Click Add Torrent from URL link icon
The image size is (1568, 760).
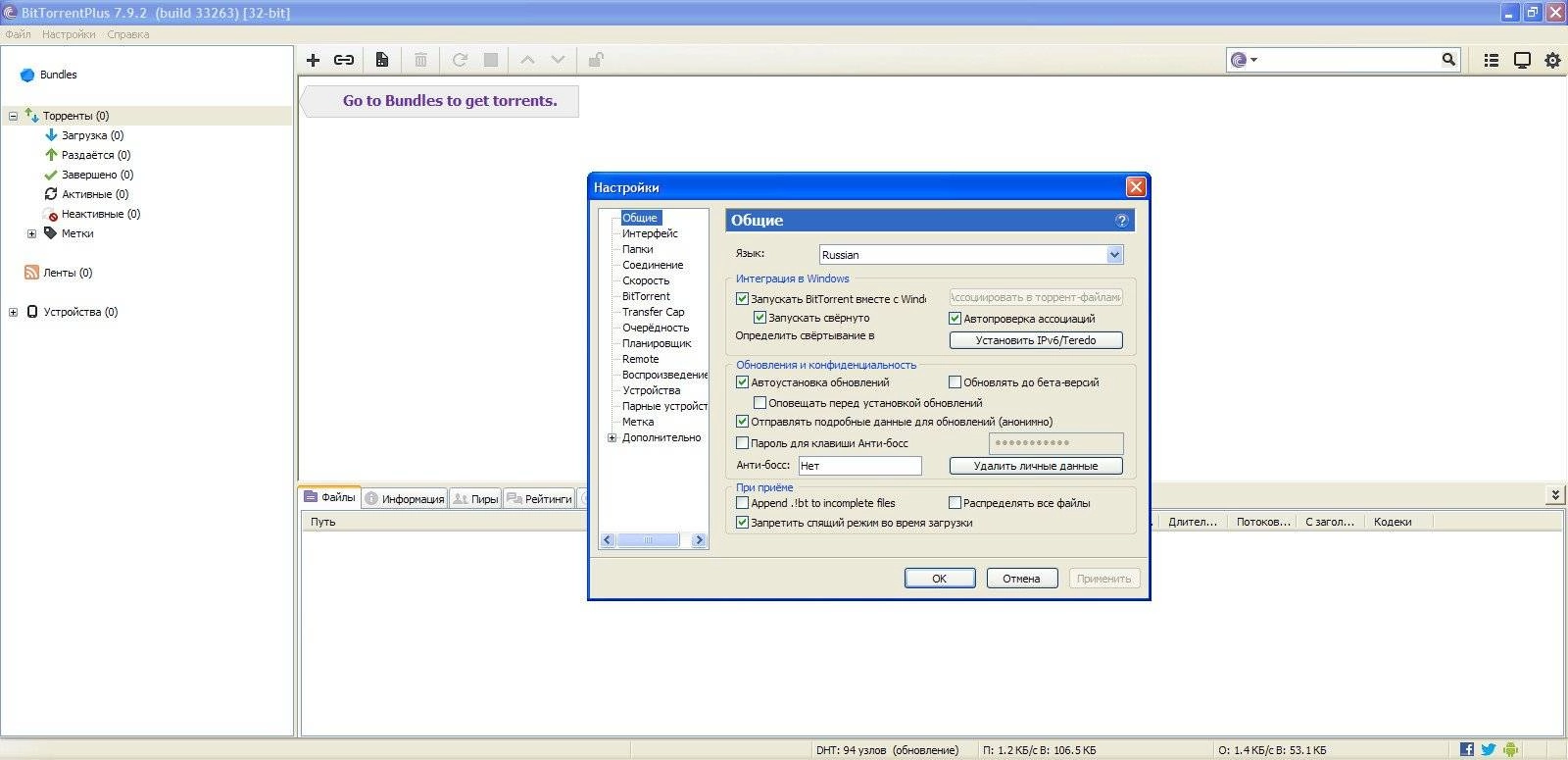tap(344, 60)
